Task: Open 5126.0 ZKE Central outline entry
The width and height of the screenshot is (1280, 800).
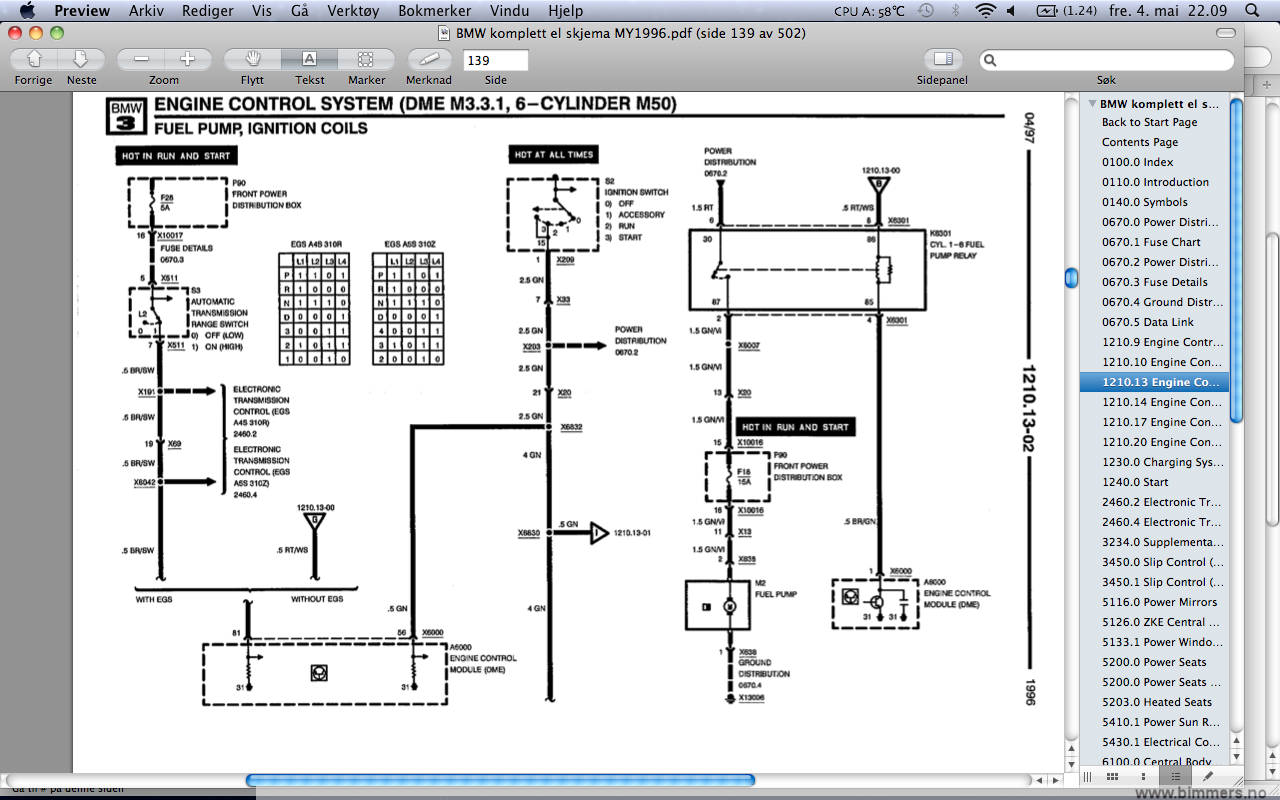Action: pyautogui.click(x=1160, y=622)
